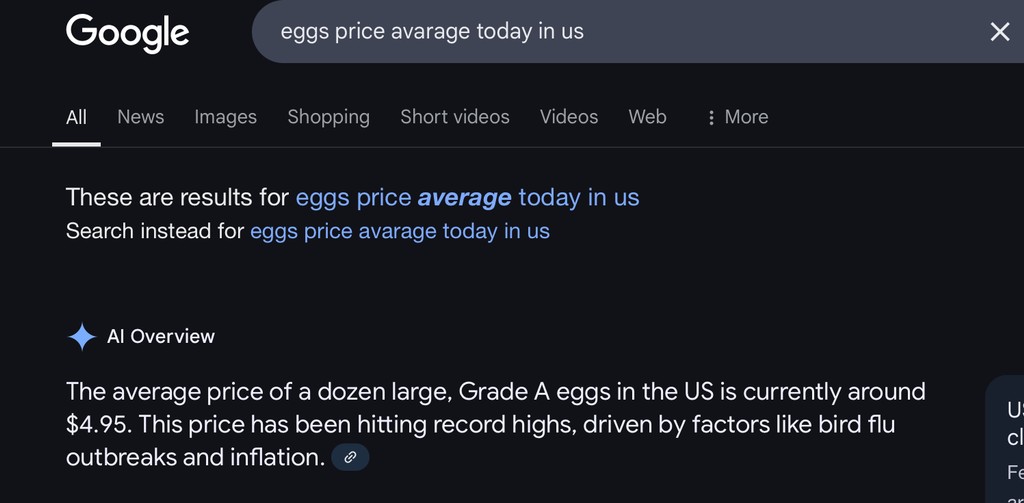Clear the search query with X
Screen dimensions: 1024x503
click(x=999, y=32)
